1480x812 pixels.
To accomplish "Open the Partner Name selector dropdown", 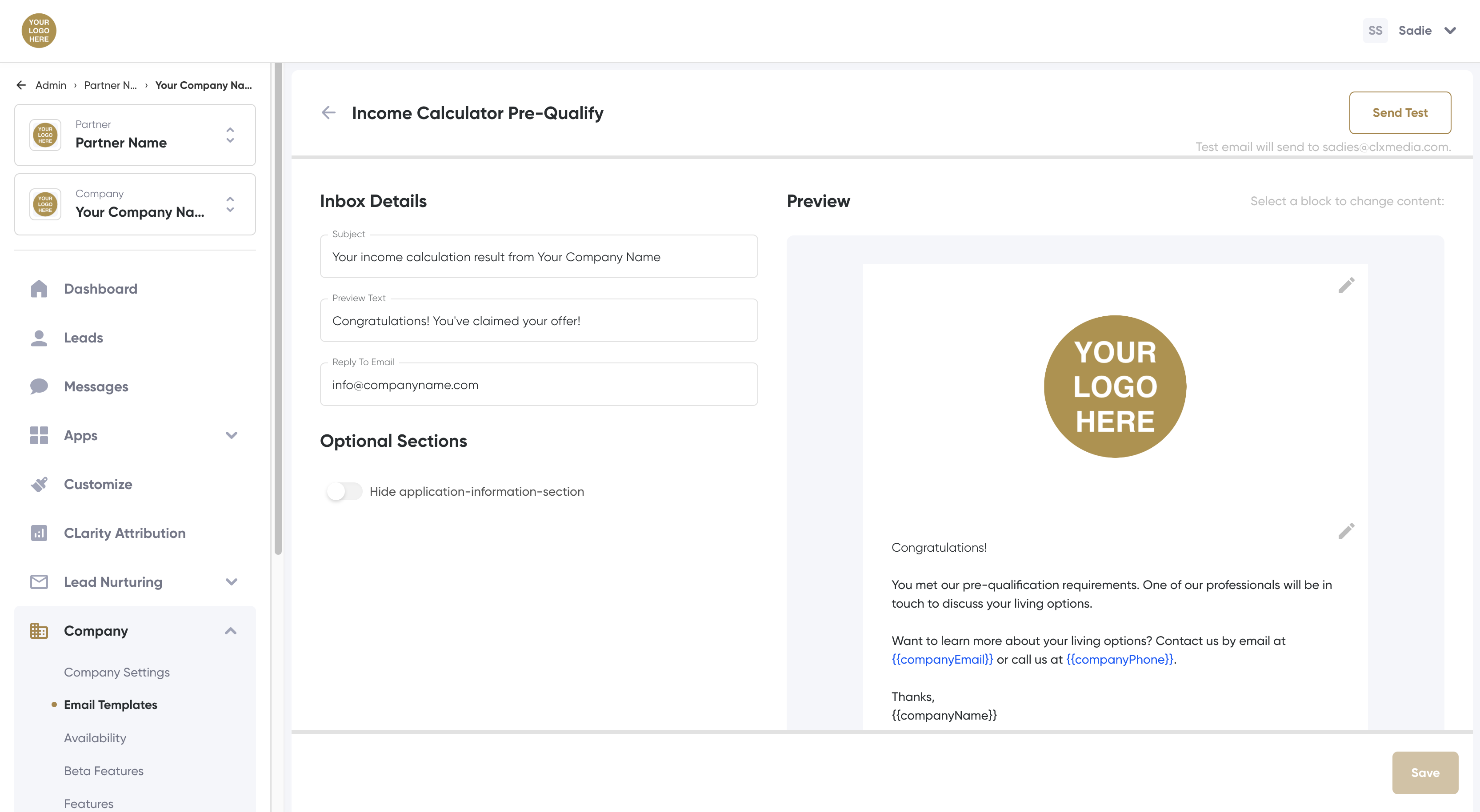I will click(x=230, y=135).
